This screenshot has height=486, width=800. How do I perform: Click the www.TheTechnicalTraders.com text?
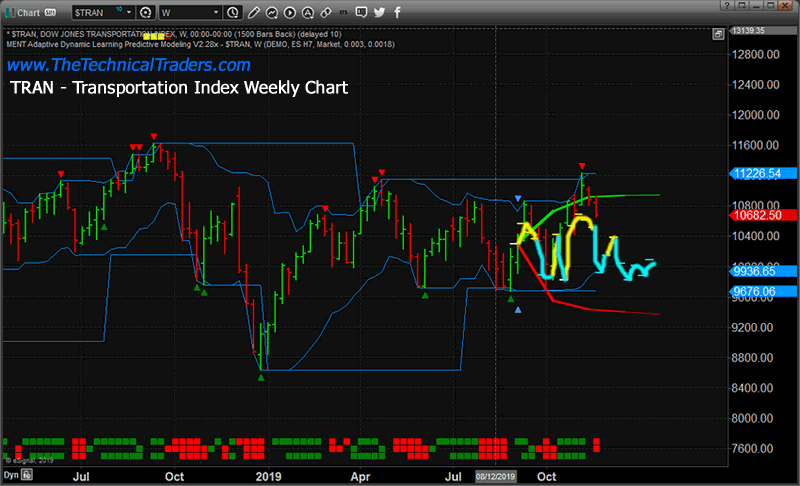[129, 65]
